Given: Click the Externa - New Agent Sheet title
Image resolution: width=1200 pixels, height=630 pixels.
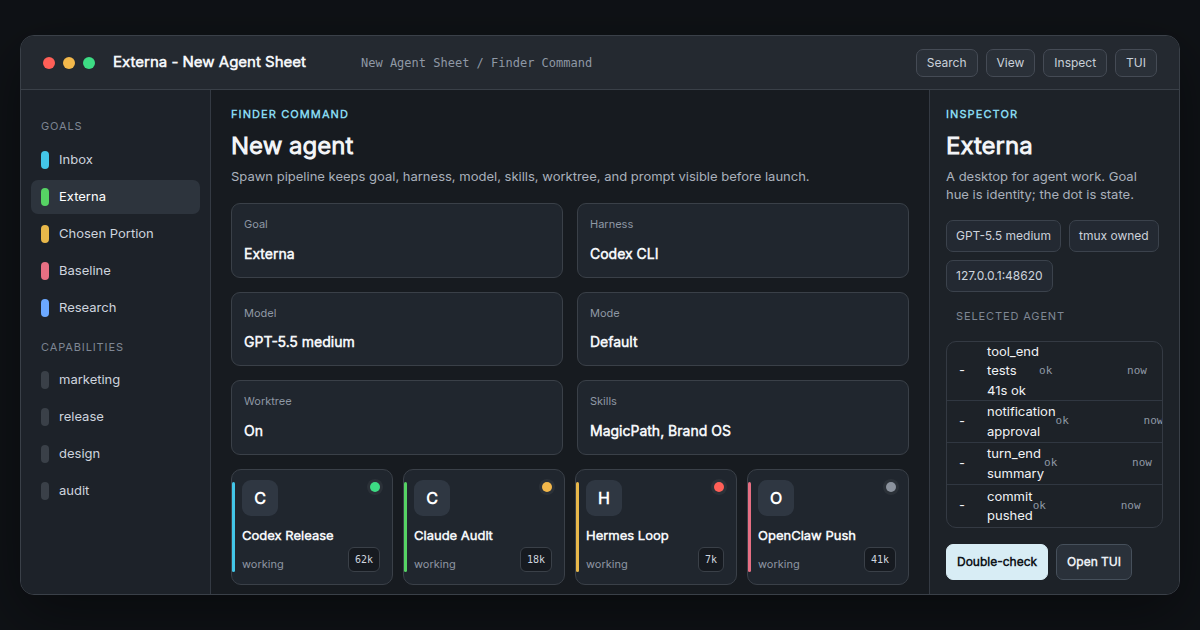Looking at the screenshot, I should (210, 62).
